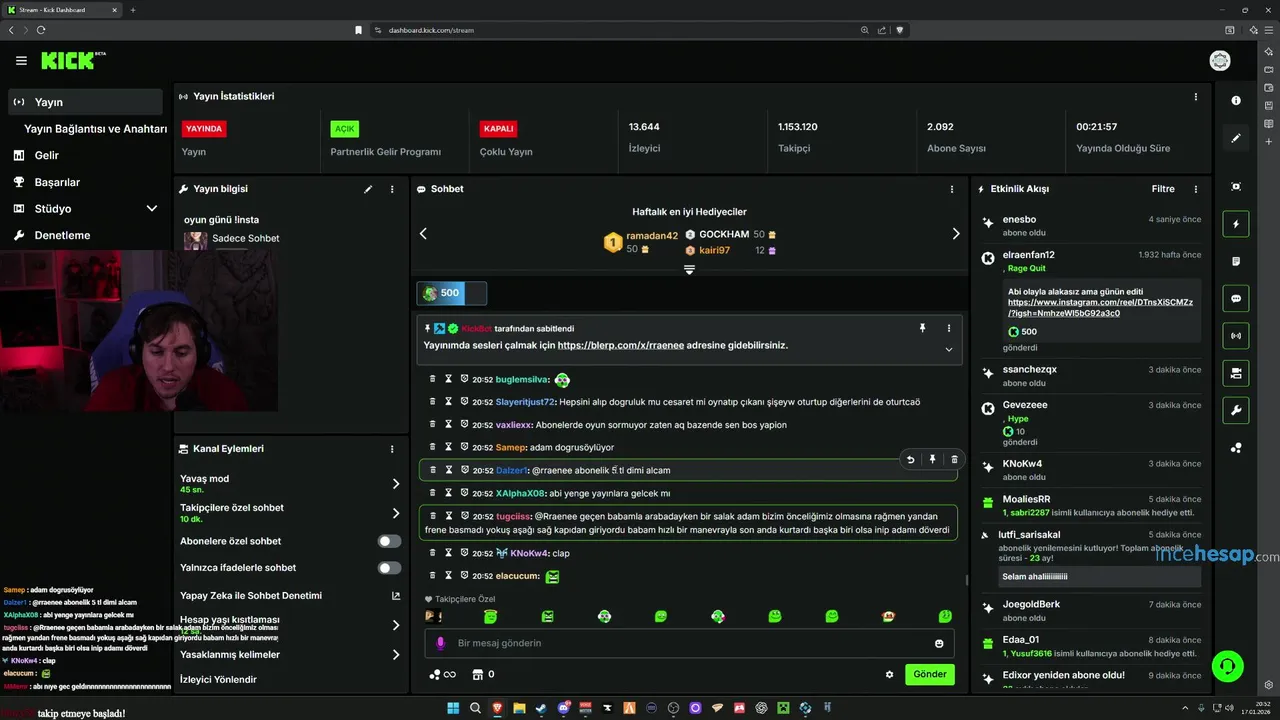This screenshot has width=1280, height=720.
Task: Open Yayın İstatistikleri options menu
Action: 1195,97
